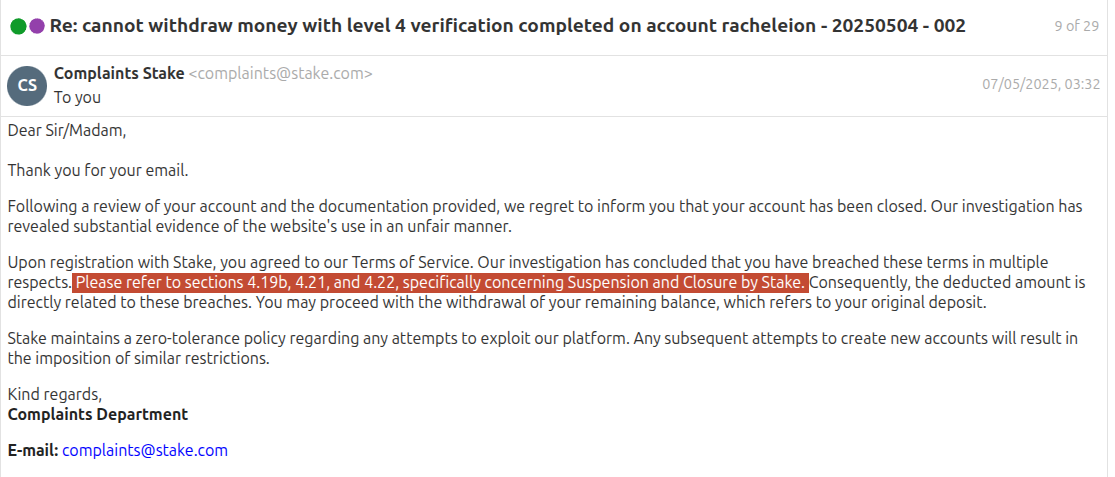Click the "Kind regards," closing line
The image size is (1115, 477).
[x=55, y=395]
